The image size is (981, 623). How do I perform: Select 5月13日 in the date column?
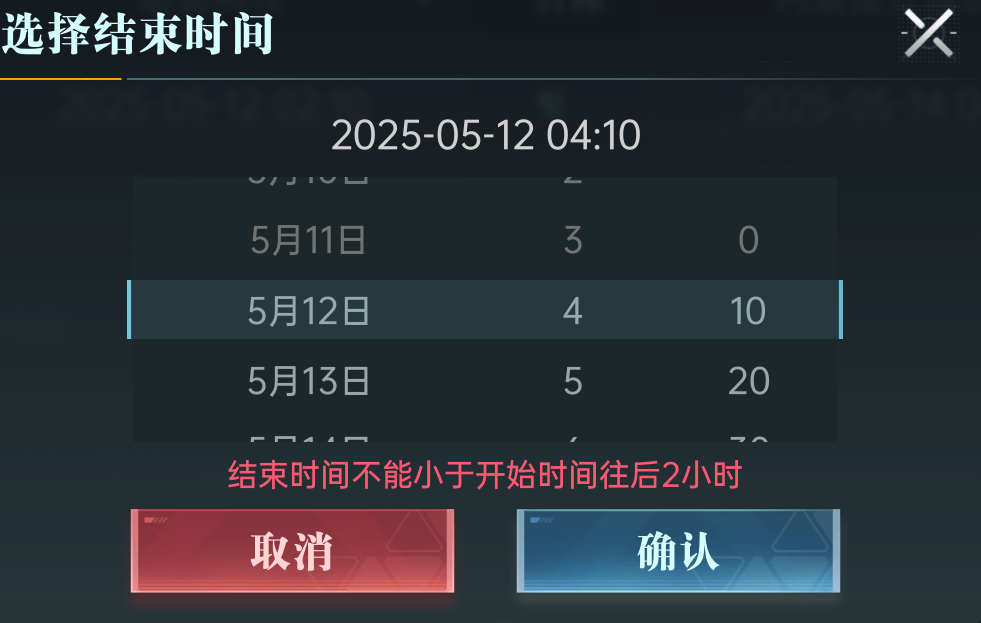tap(308, 381)
